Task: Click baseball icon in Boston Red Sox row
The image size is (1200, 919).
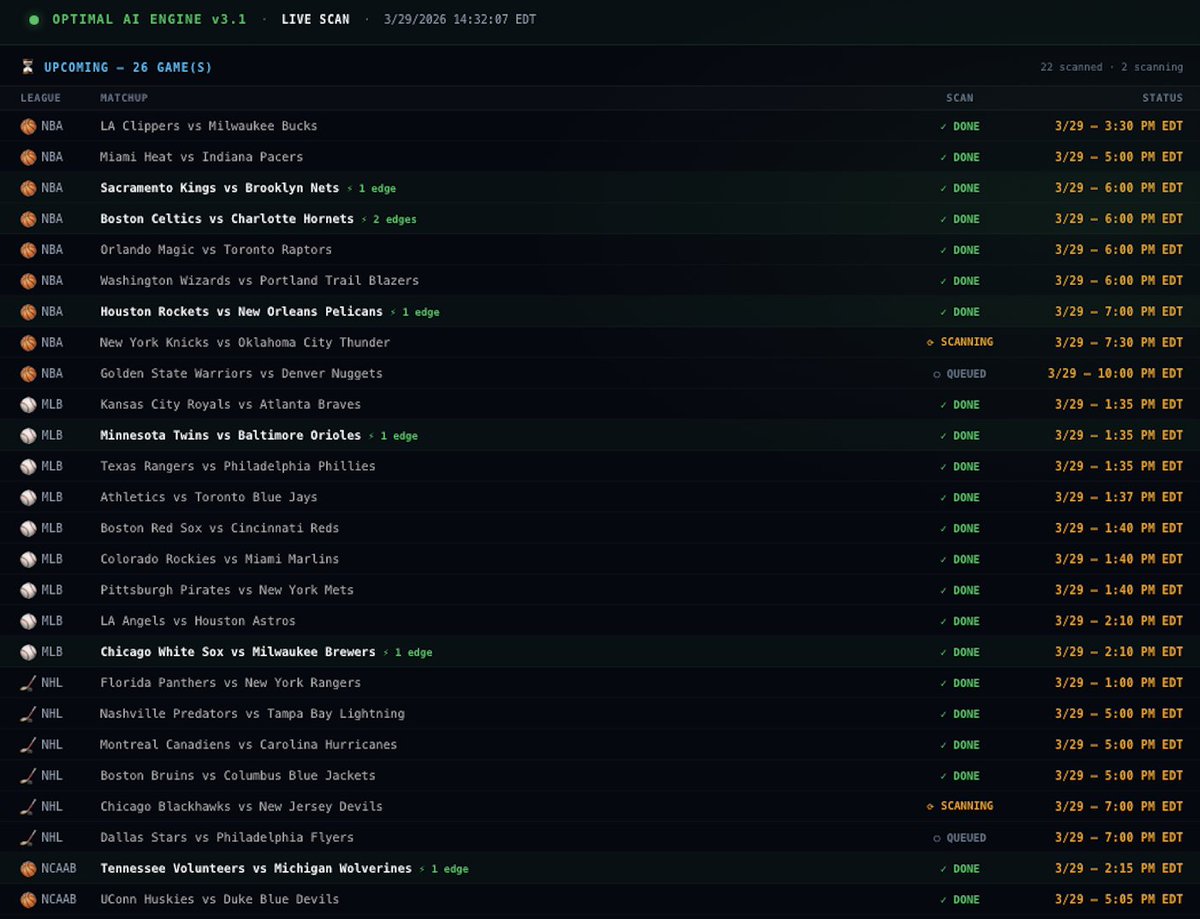Action: coord(28,529)
